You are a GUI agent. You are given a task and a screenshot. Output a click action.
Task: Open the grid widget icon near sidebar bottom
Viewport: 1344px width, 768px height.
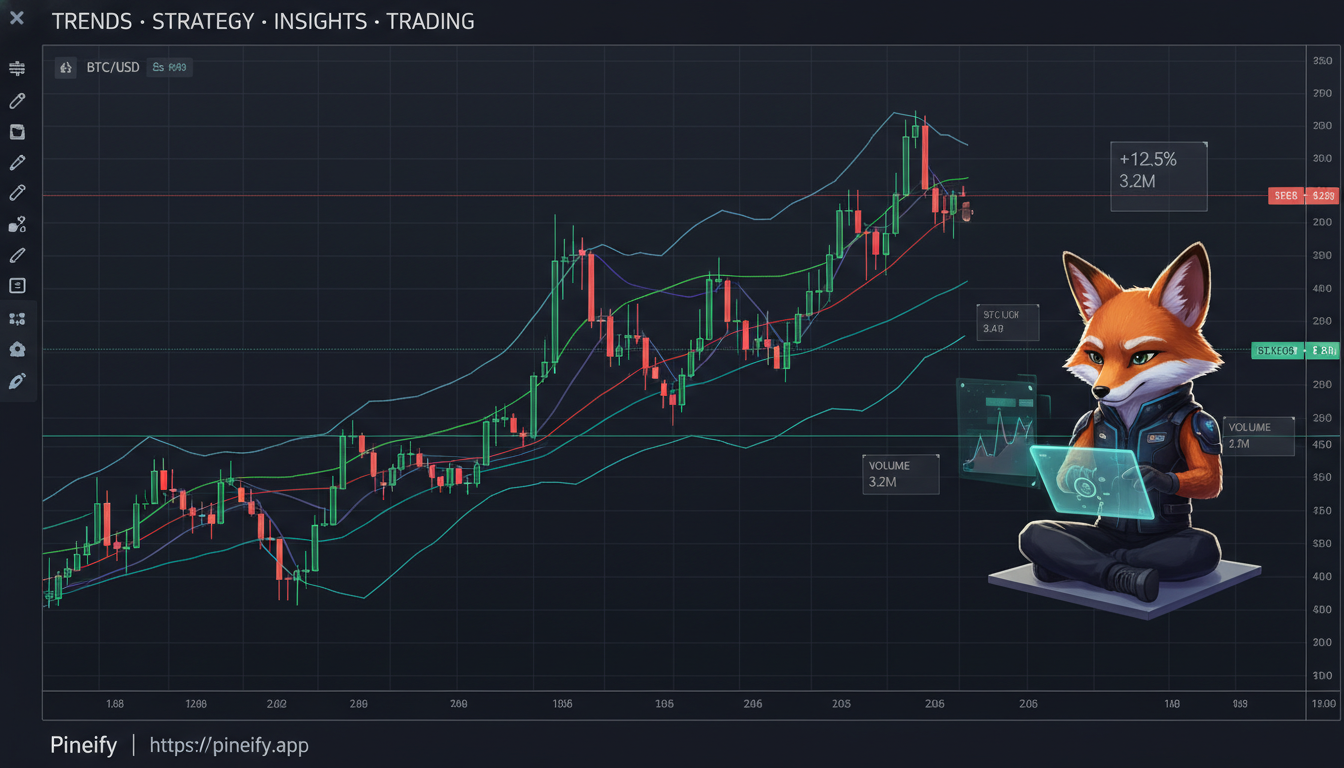pyautogui.click(x=16, y=318)
